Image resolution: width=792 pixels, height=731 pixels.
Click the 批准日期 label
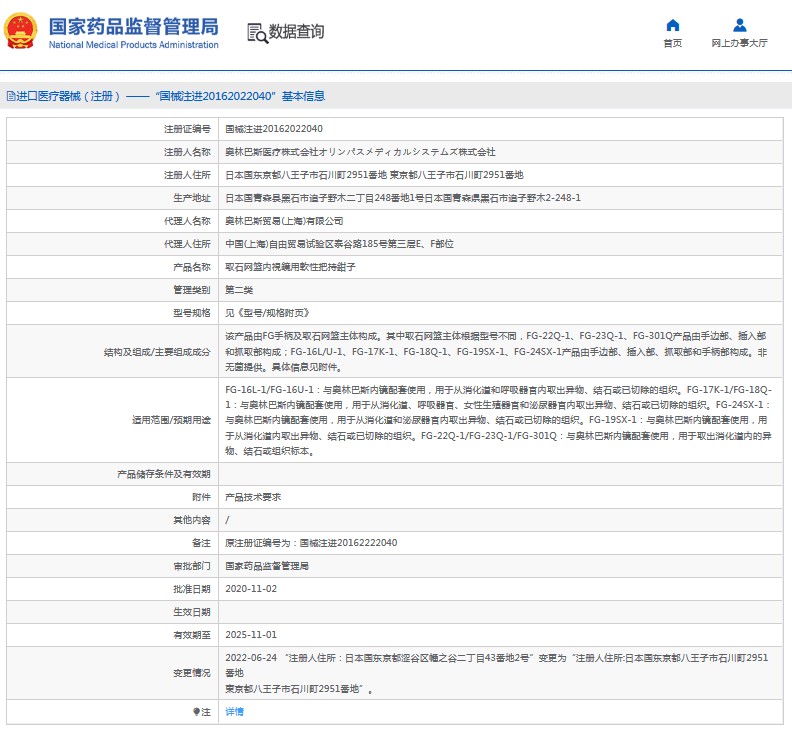[192, 589]
